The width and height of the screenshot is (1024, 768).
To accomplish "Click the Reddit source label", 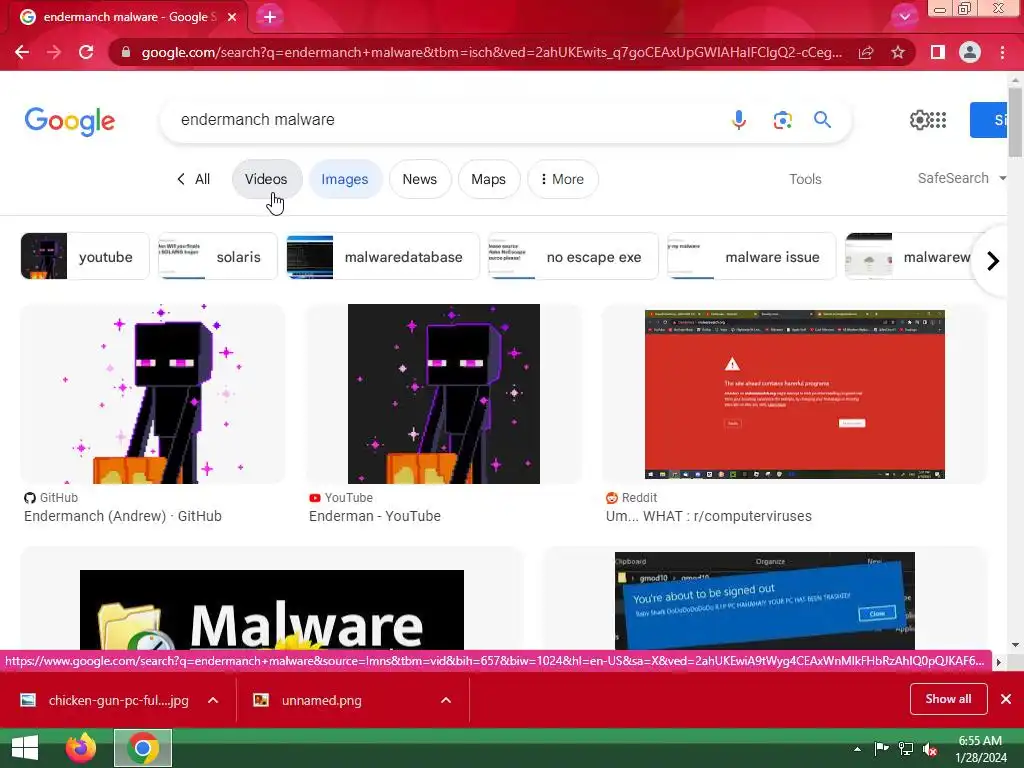I will pyautogui.click(x=632, y=498).
